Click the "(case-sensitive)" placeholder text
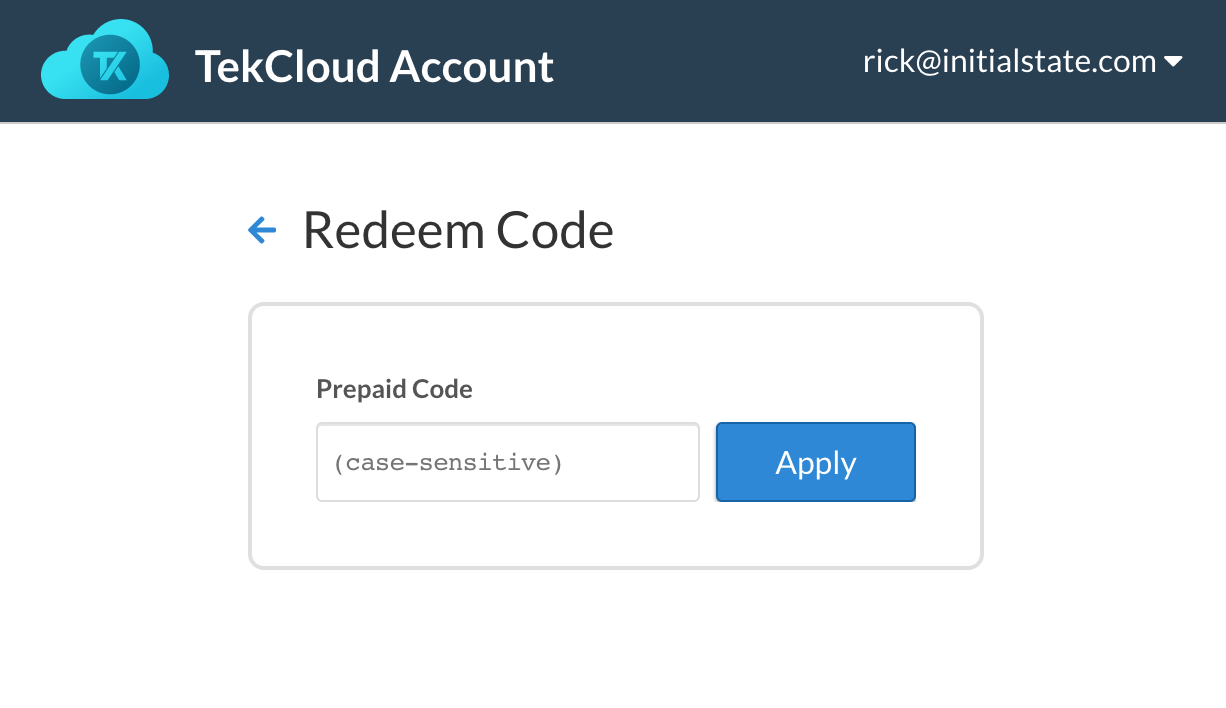The image size is (1226, 708). click(448, 463)
